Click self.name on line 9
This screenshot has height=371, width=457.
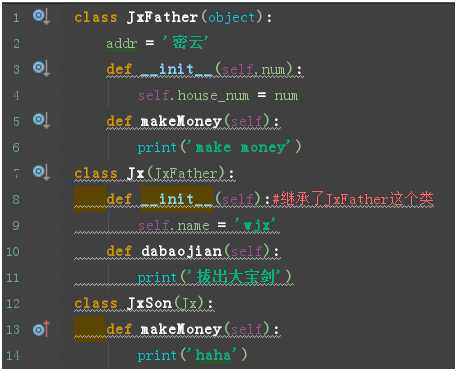[173, 226]
